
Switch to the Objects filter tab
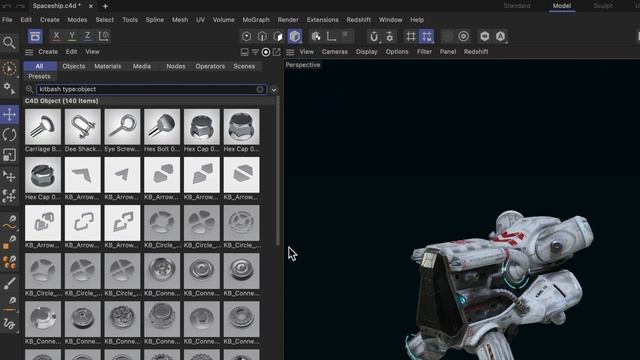(x=74, y=66)
